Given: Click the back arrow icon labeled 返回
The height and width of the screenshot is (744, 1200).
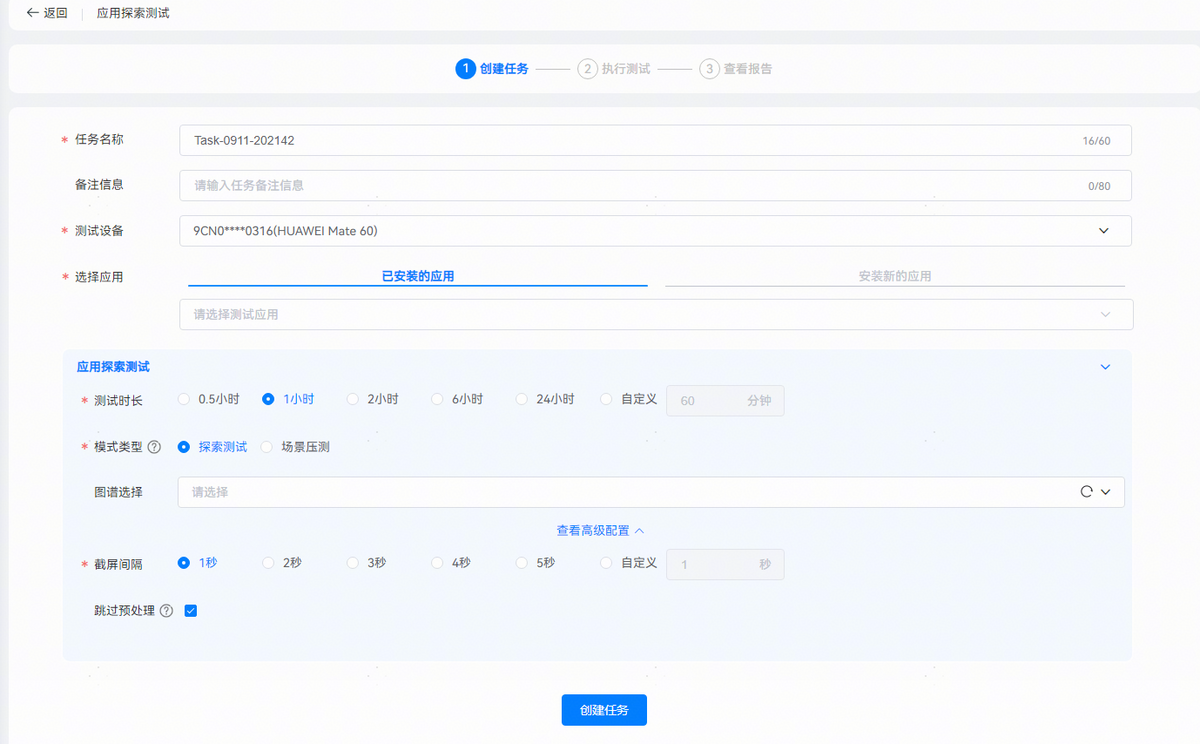Looking at the screenshot, I should [x=32, y=13].
